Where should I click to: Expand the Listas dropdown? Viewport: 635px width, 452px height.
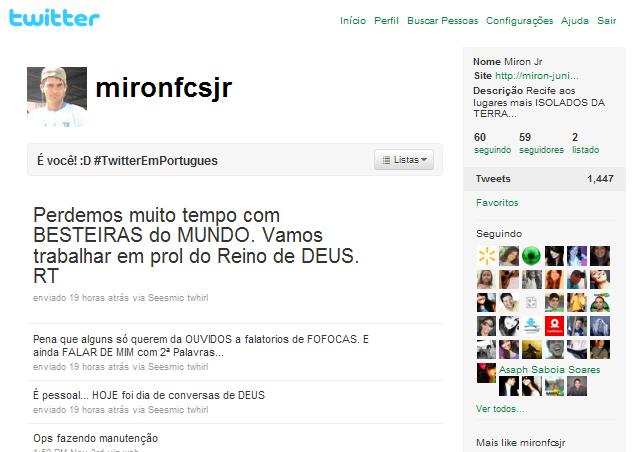pos(404,160)
